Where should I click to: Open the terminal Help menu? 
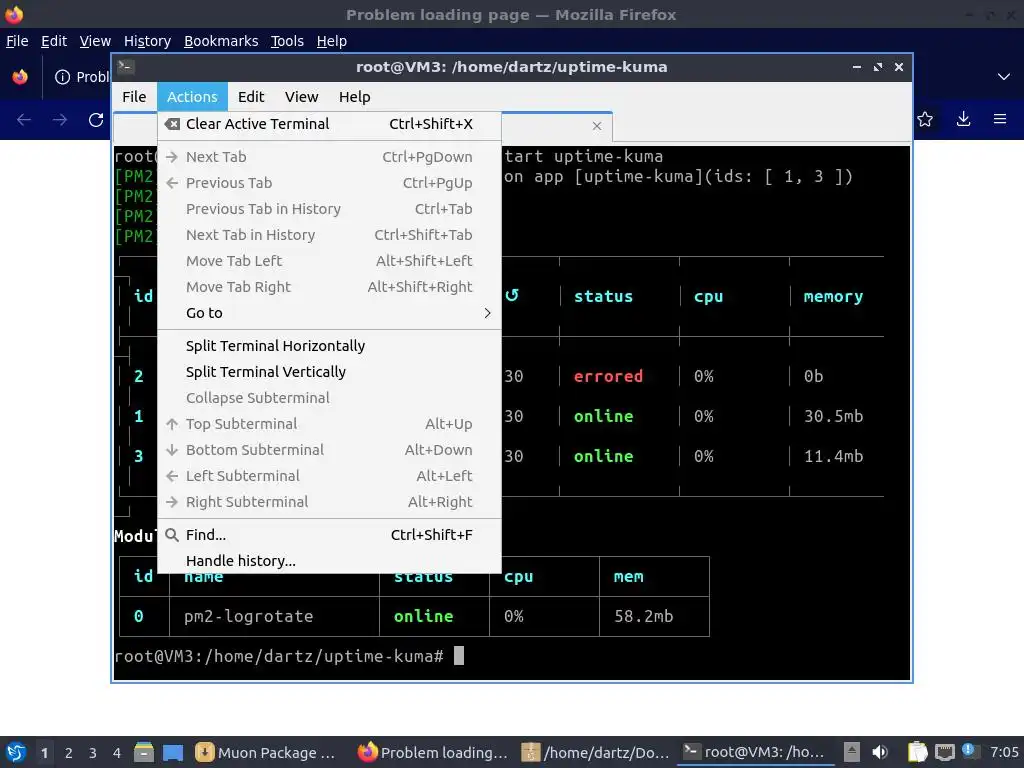tap(355, 97)
